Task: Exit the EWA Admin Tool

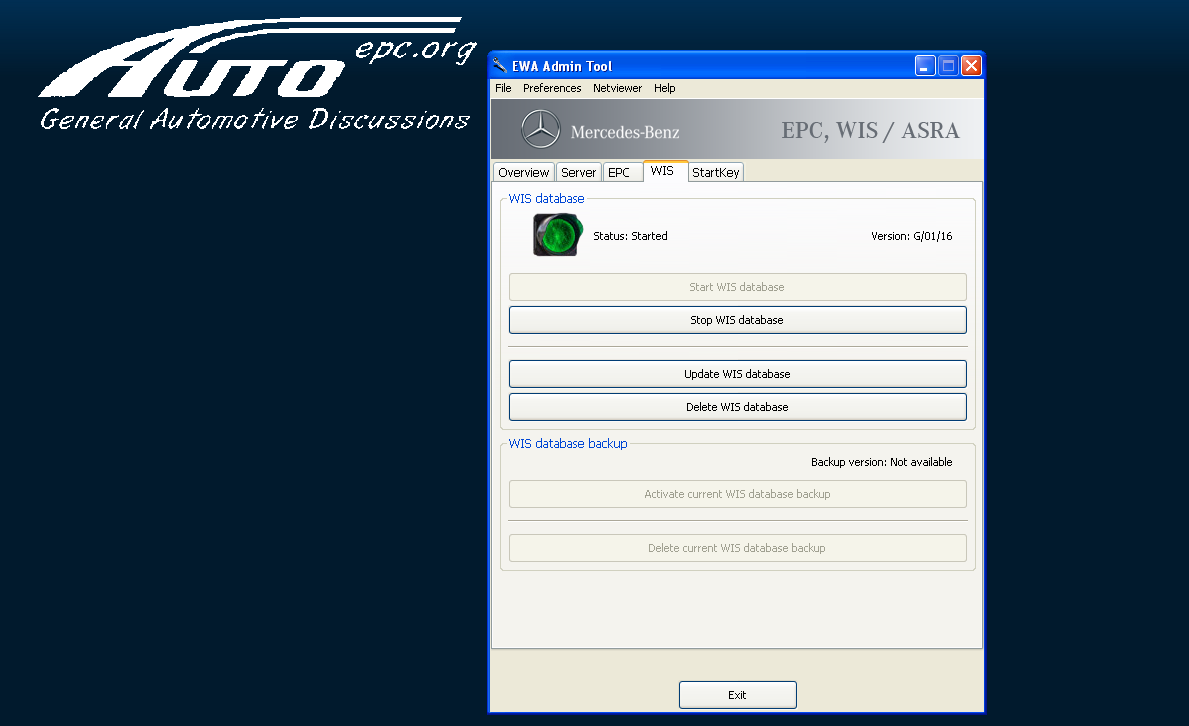Action: tap(737, 695)
